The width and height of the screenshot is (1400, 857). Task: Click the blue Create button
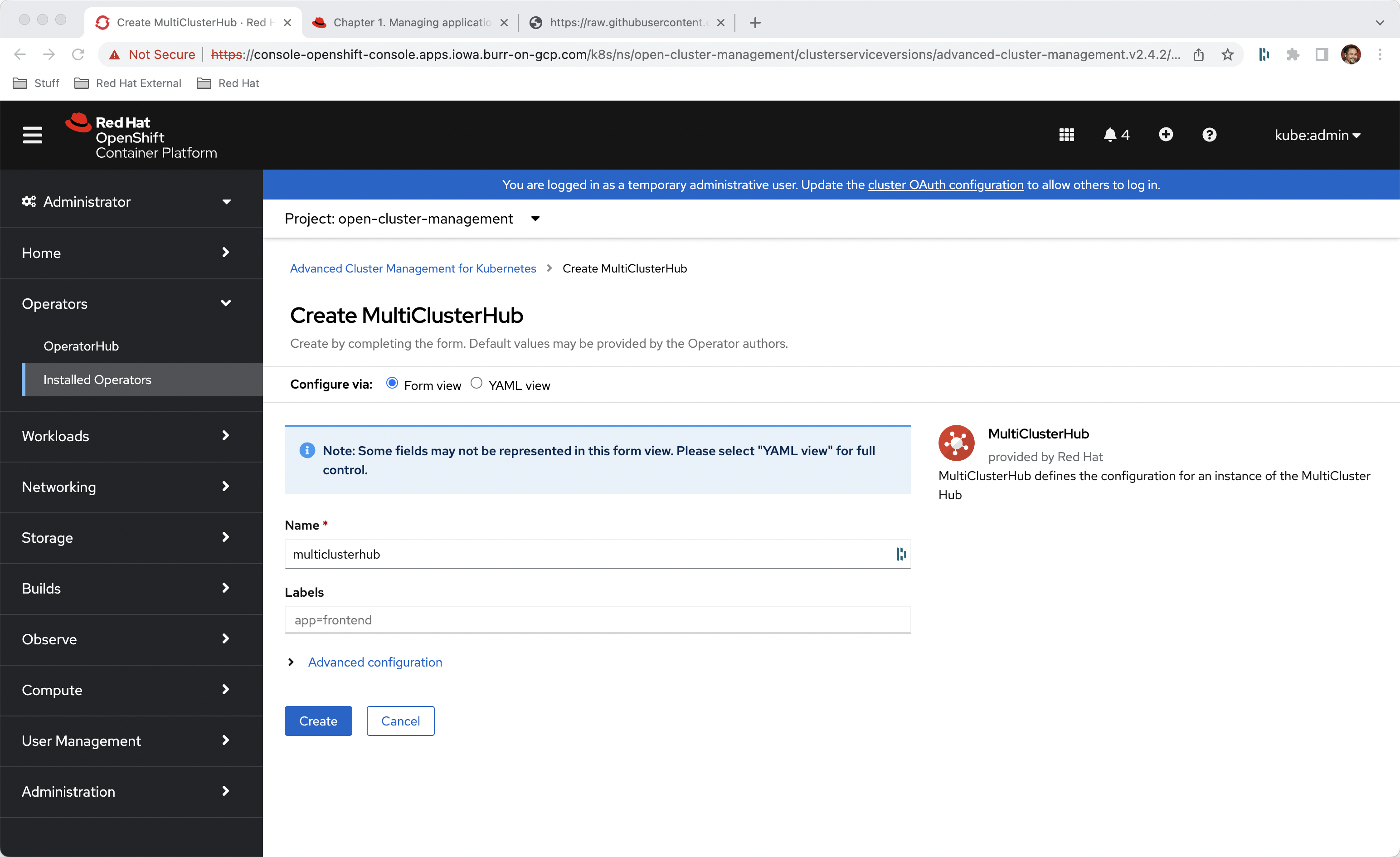point(318,721)
